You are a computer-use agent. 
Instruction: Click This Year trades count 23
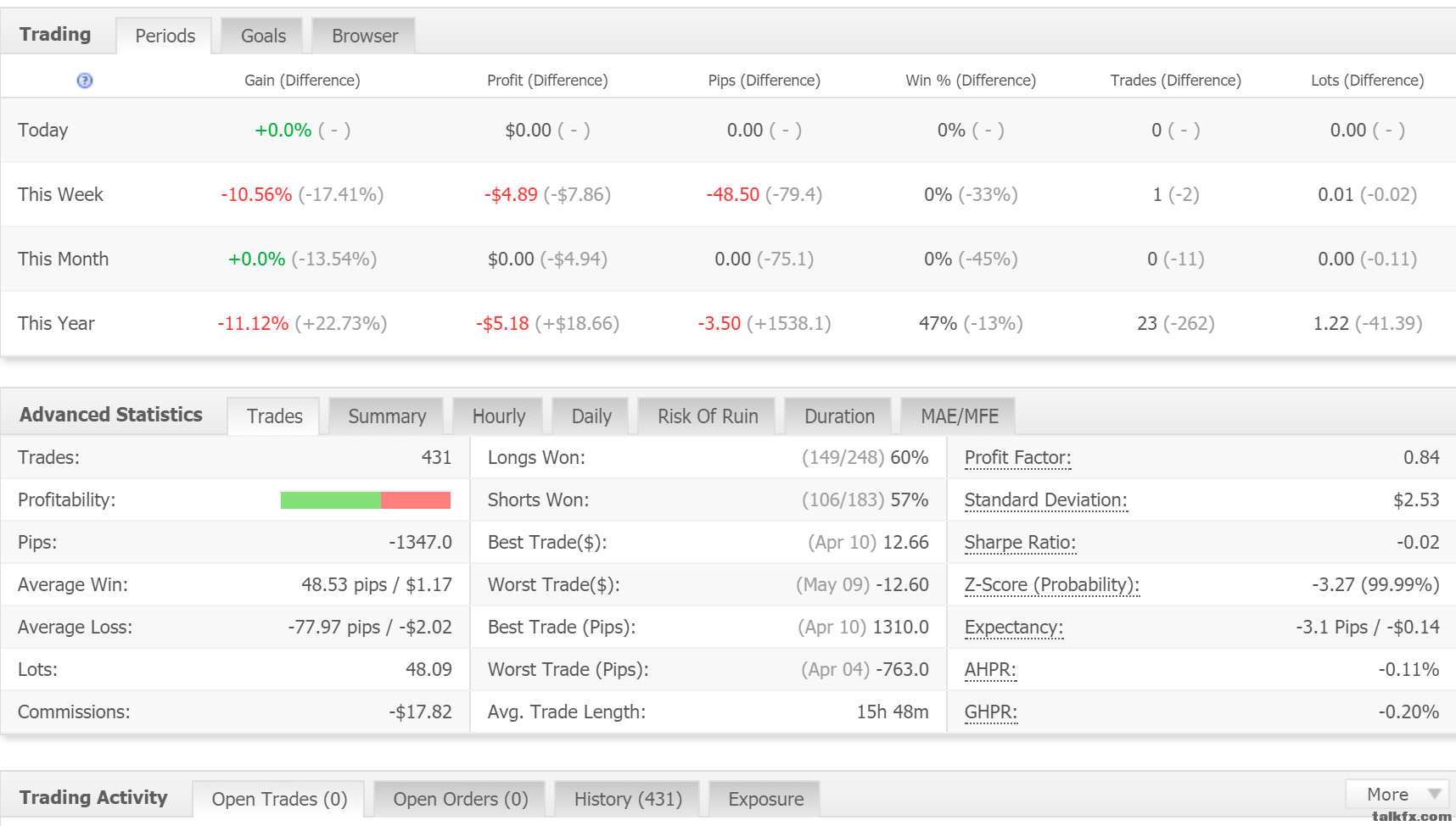[x=1147, y=324]
